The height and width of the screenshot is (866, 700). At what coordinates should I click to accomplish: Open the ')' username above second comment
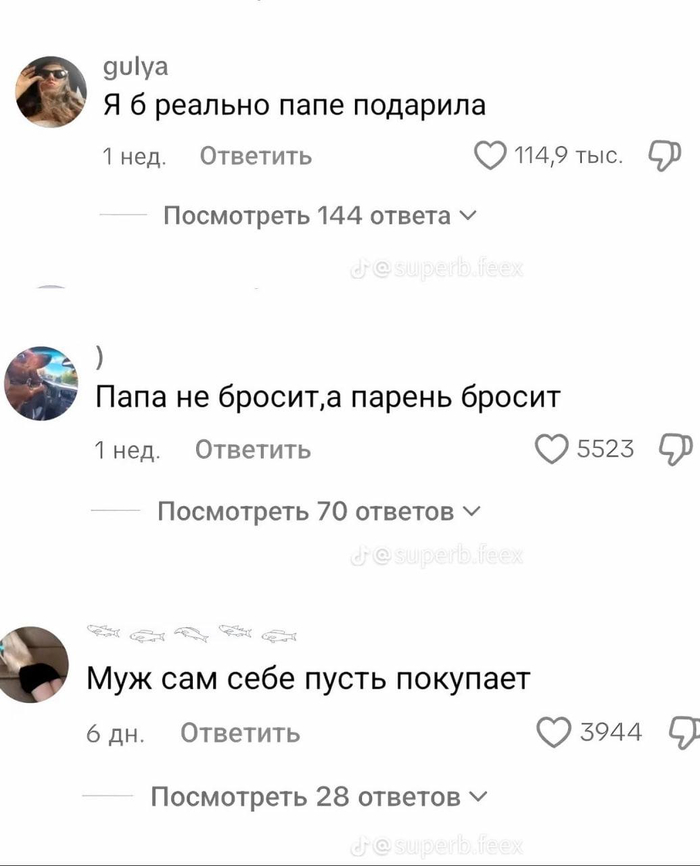pyautogui.click(x=99, y=360)
